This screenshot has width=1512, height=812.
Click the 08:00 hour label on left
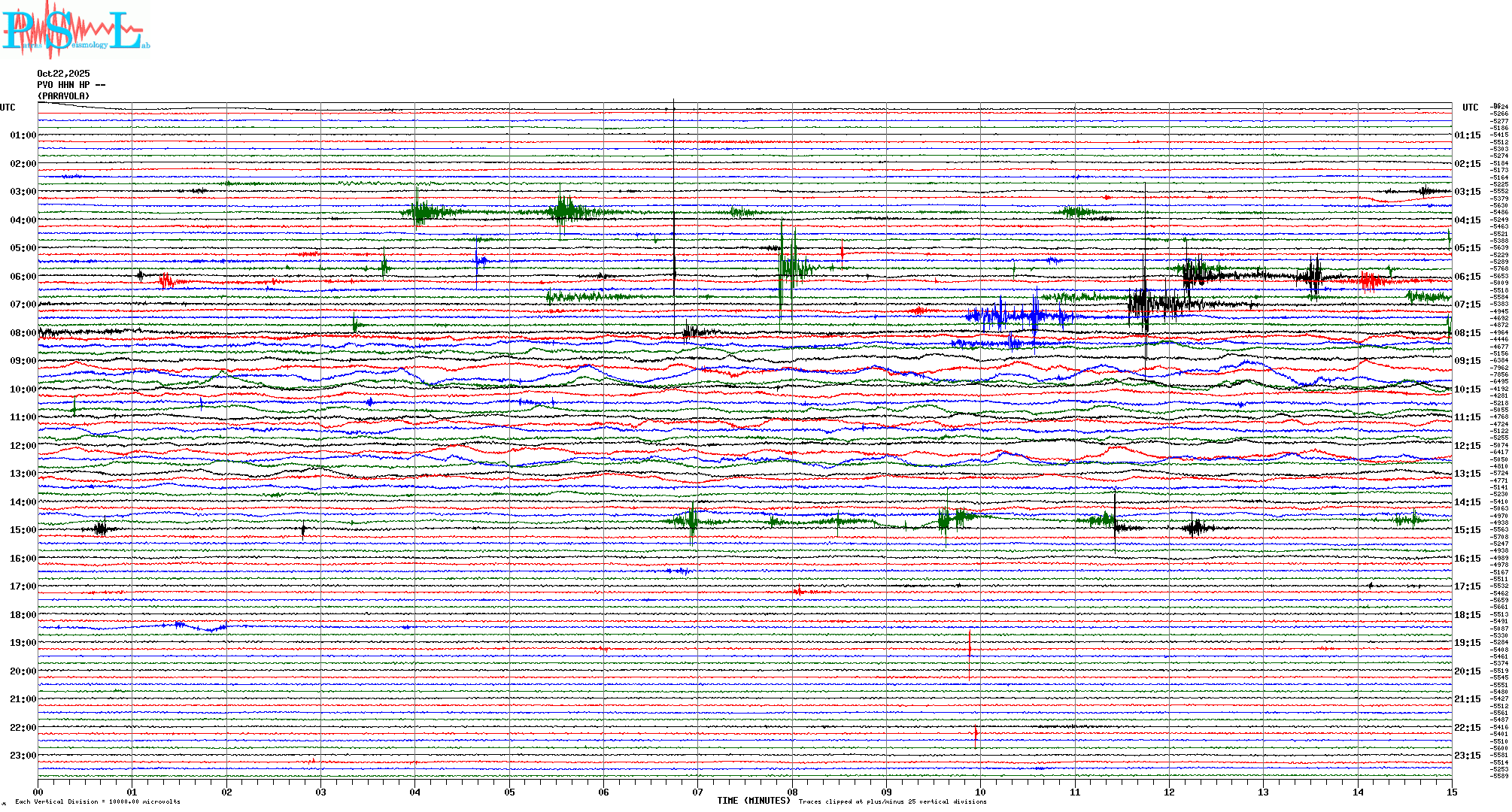(23, 333)
